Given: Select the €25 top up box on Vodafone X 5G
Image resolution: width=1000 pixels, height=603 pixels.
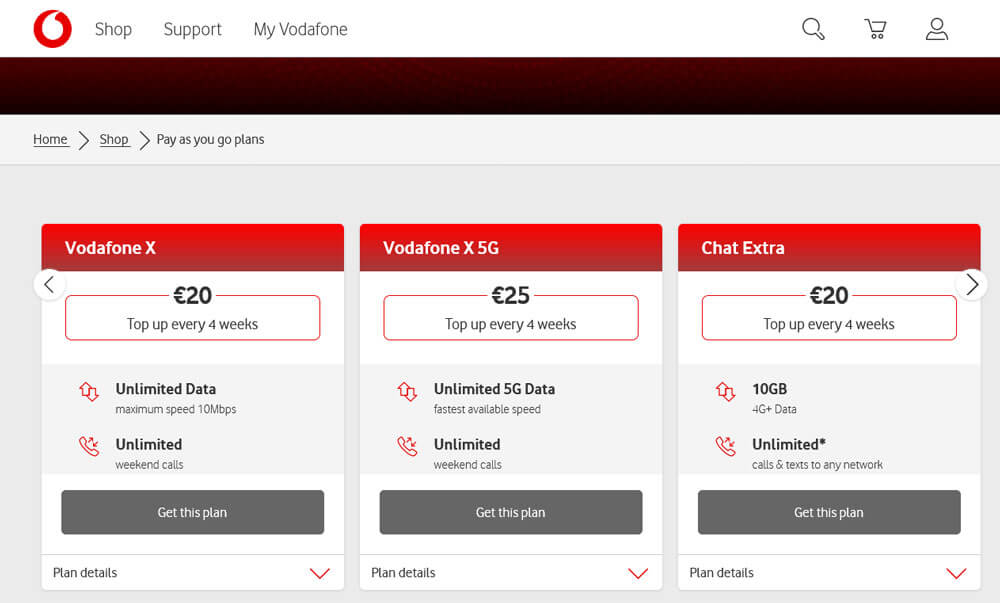Looking at the screenshot, I should pyautogui.click(x=511, y=316).
